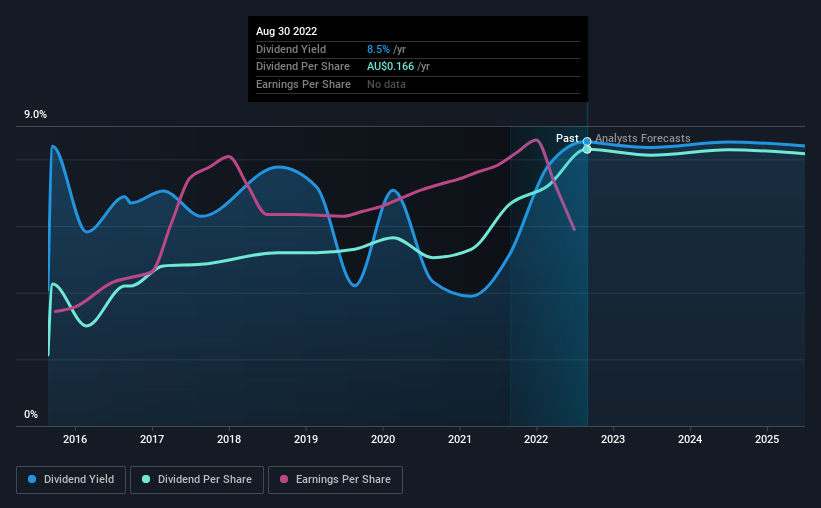Click the 2020 x-axis year label
This screenshot has height=508, width=821.
(383, 439)
